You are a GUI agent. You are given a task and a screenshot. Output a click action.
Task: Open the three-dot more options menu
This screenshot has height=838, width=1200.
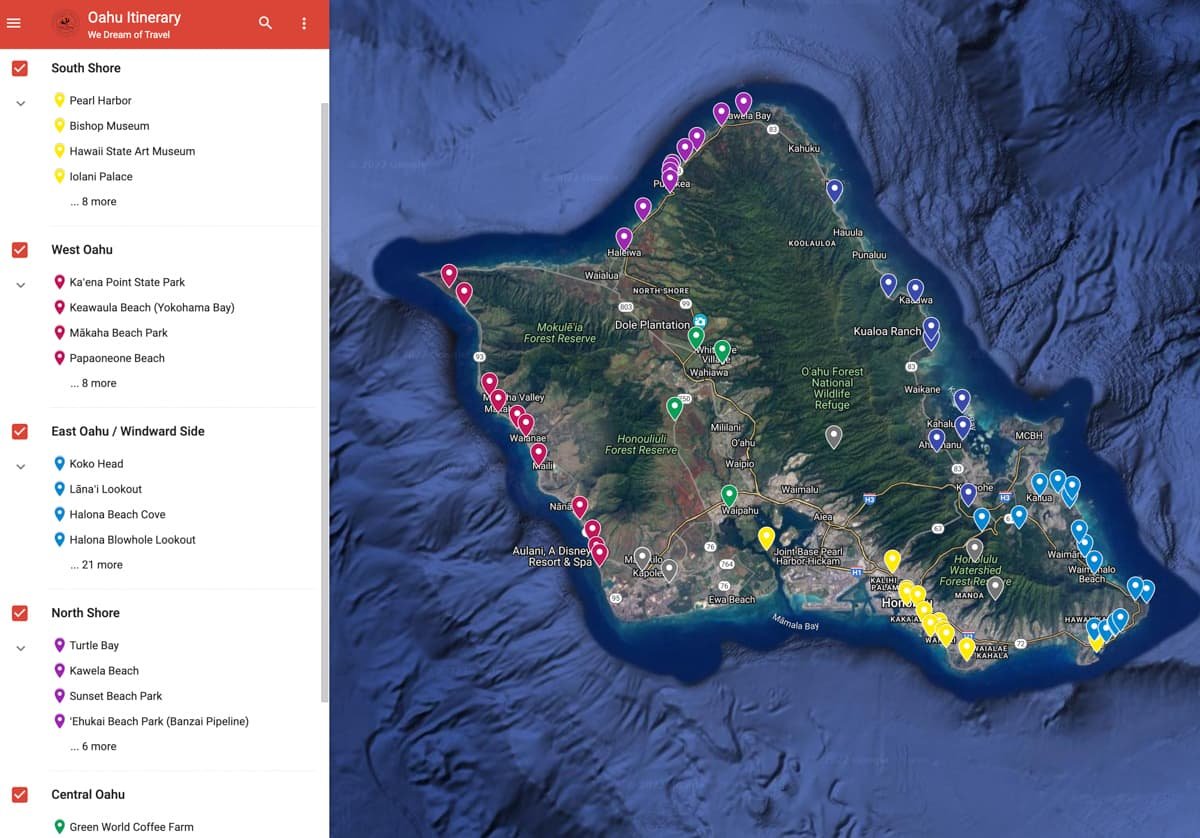click(304, 23)
